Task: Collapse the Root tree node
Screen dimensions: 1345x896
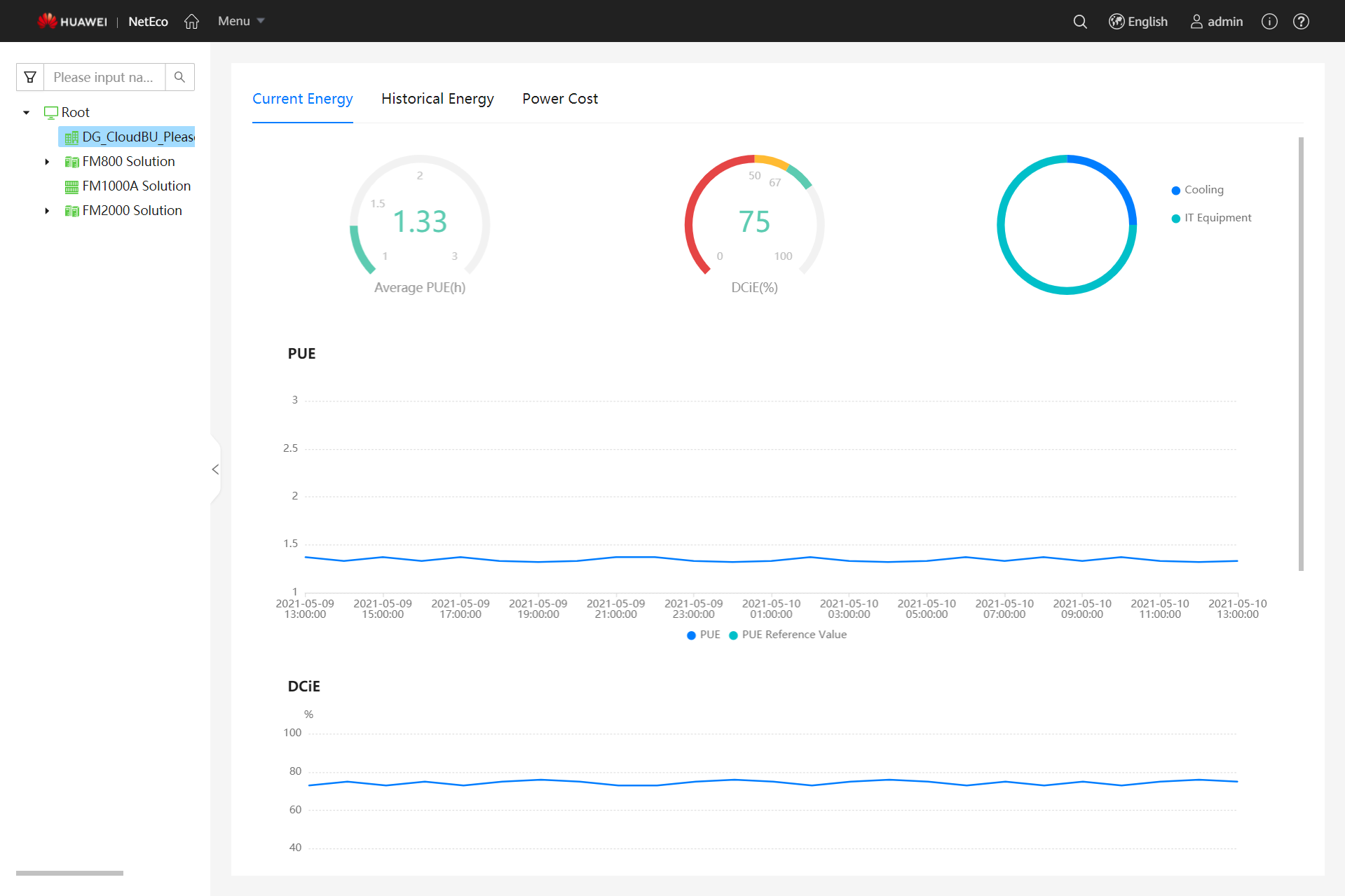Action: (27, 113)
